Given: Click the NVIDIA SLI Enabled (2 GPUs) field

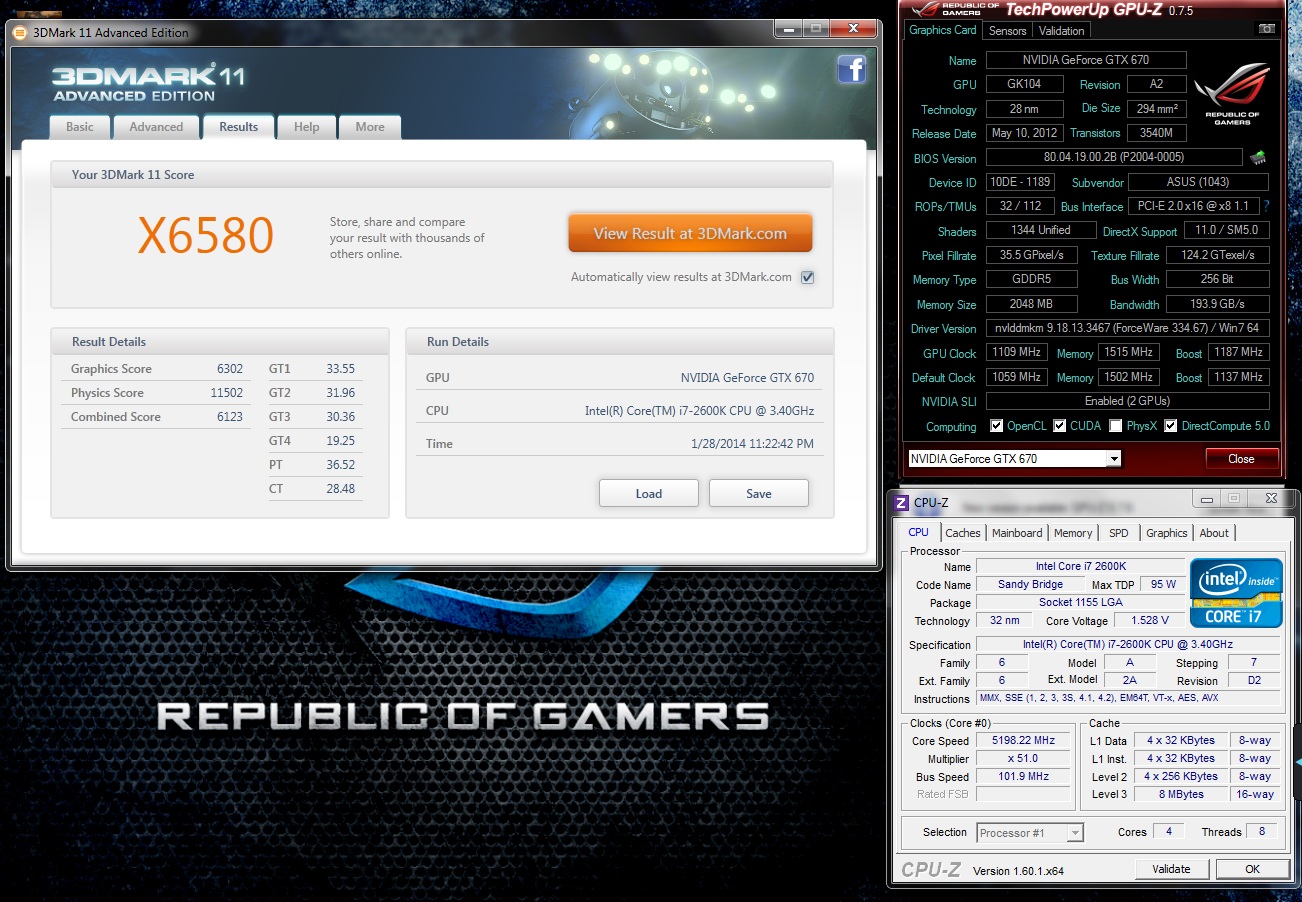Looking at the screenshot, I should coord(1127,401).
